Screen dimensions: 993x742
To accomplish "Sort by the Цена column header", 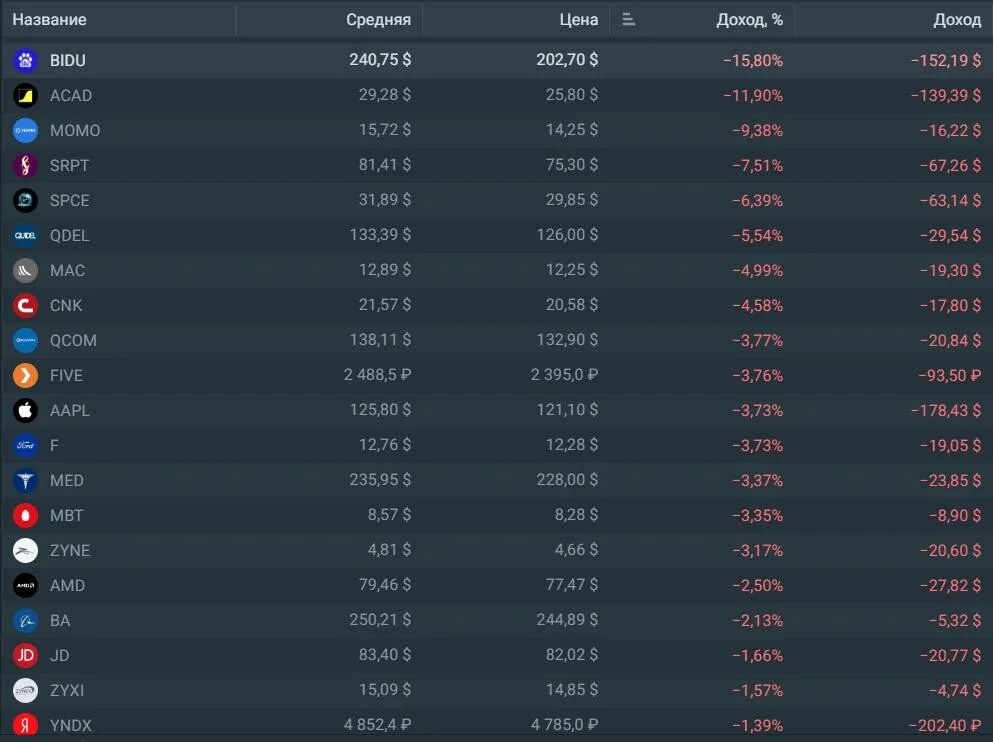I will pyautogui.click(x=579, y=20).
